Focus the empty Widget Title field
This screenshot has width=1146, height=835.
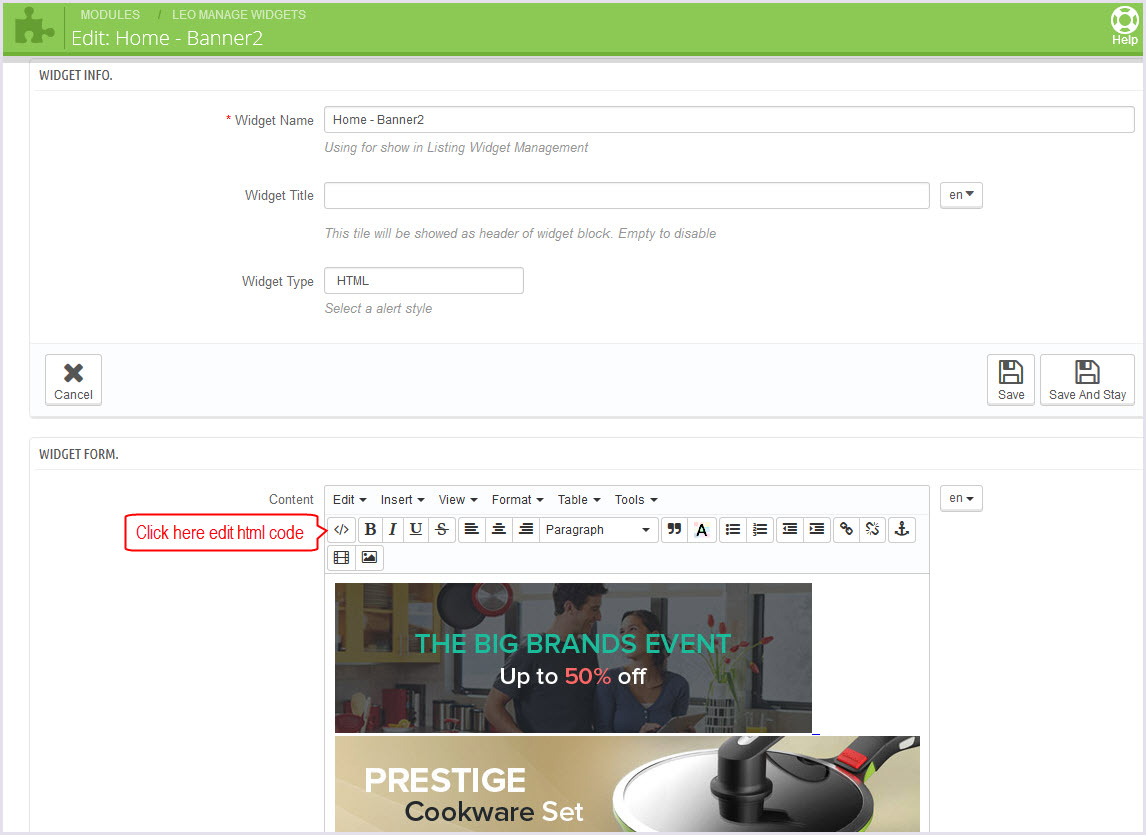coord(627,195)
